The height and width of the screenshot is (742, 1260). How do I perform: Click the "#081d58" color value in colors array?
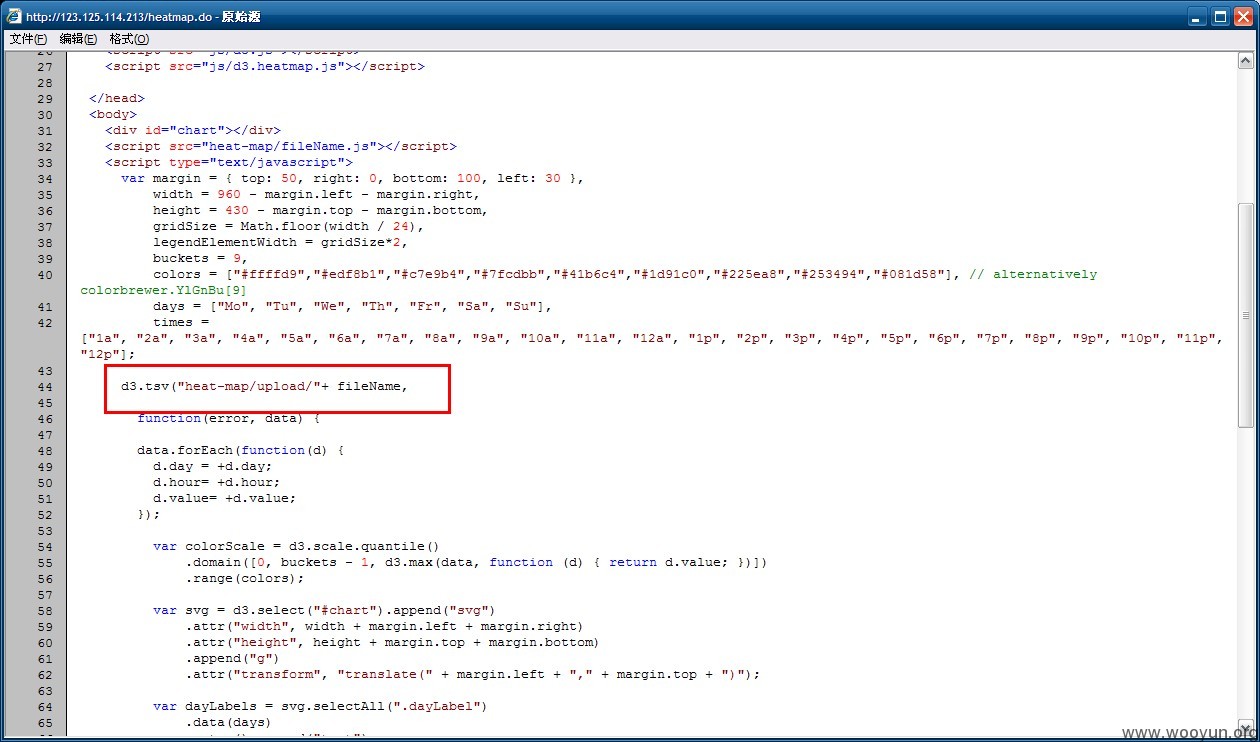coord(908,274)
